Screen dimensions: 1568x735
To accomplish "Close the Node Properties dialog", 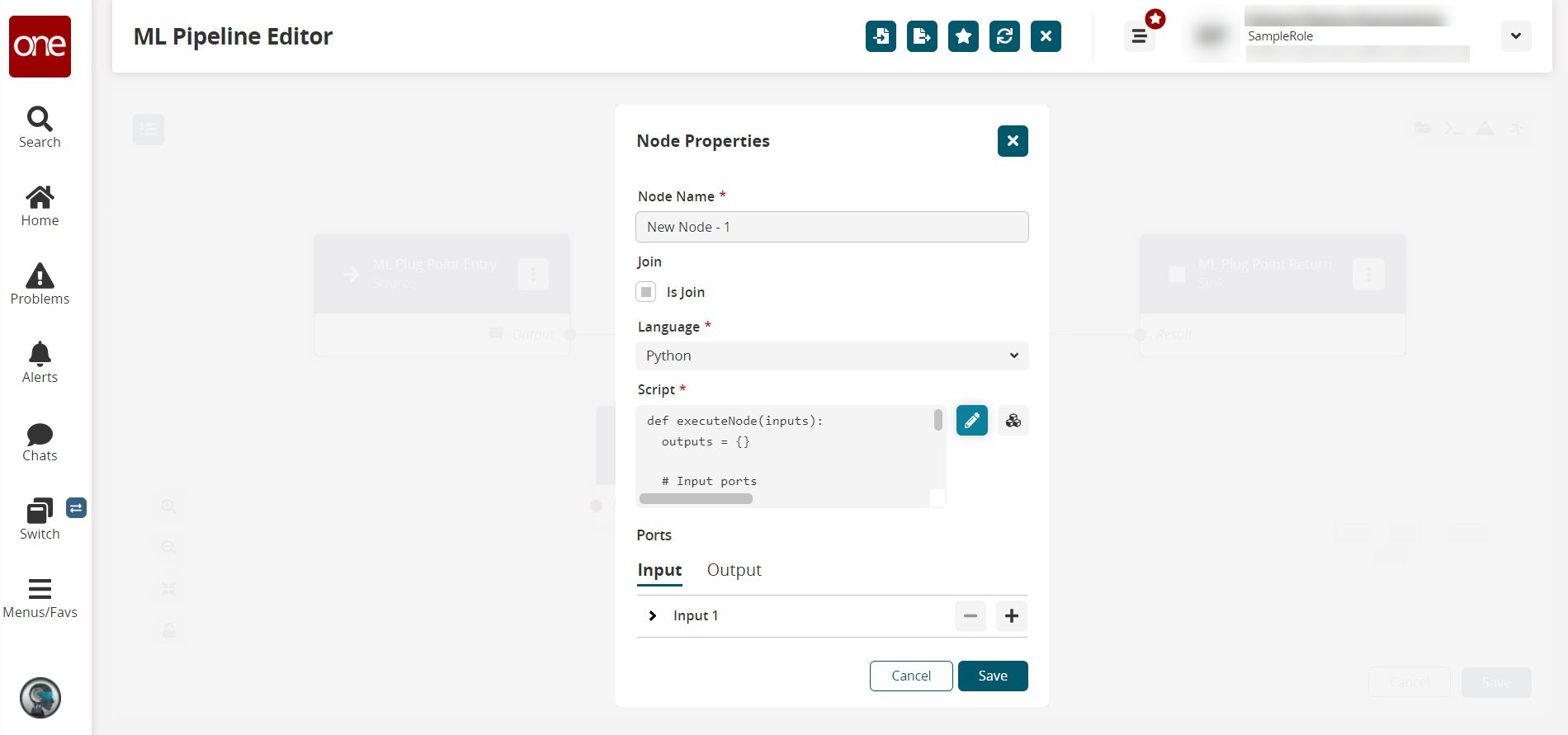I will coord(1013,141).
